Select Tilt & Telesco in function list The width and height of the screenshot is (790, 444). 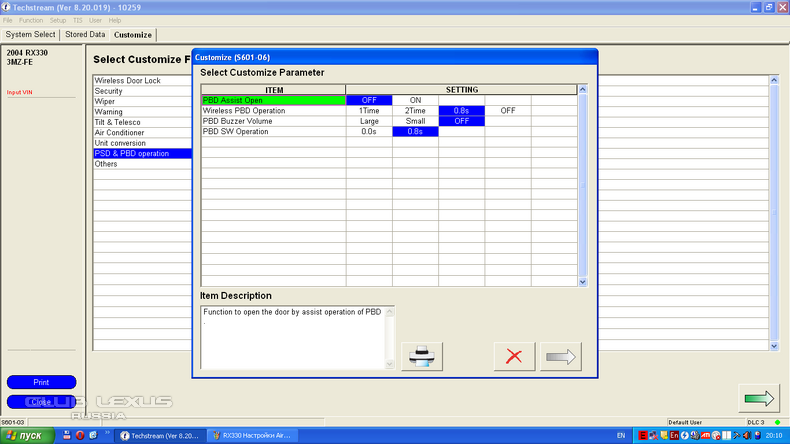(143, 122)
